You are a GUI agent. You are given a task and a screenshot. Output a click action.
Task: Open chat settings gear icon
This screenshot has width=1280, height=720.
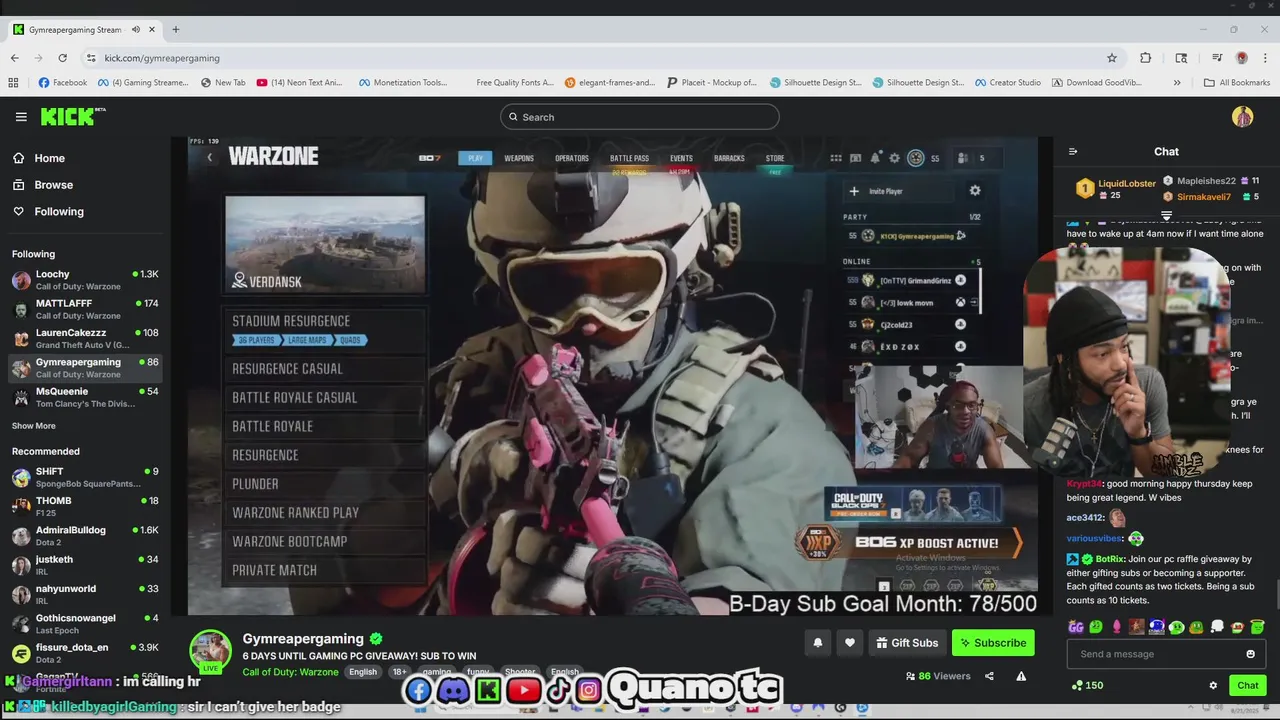pos(1213,685)
